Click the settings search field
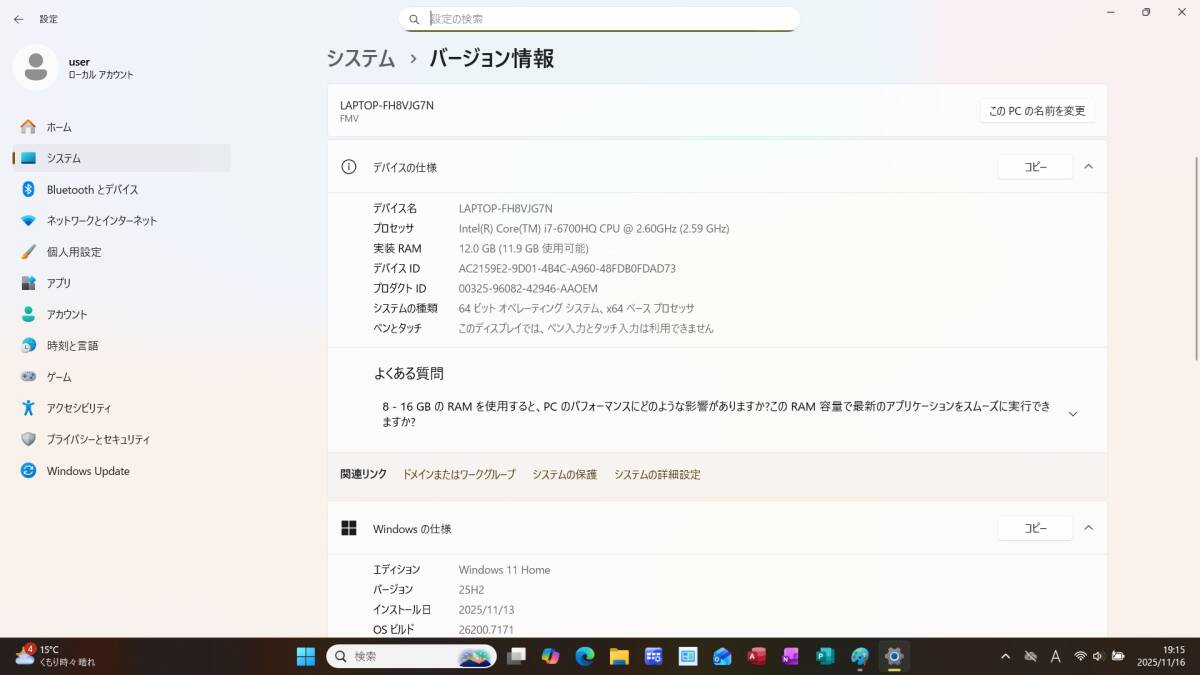This screenshot has height=675, width=1200. click(600, 18)
